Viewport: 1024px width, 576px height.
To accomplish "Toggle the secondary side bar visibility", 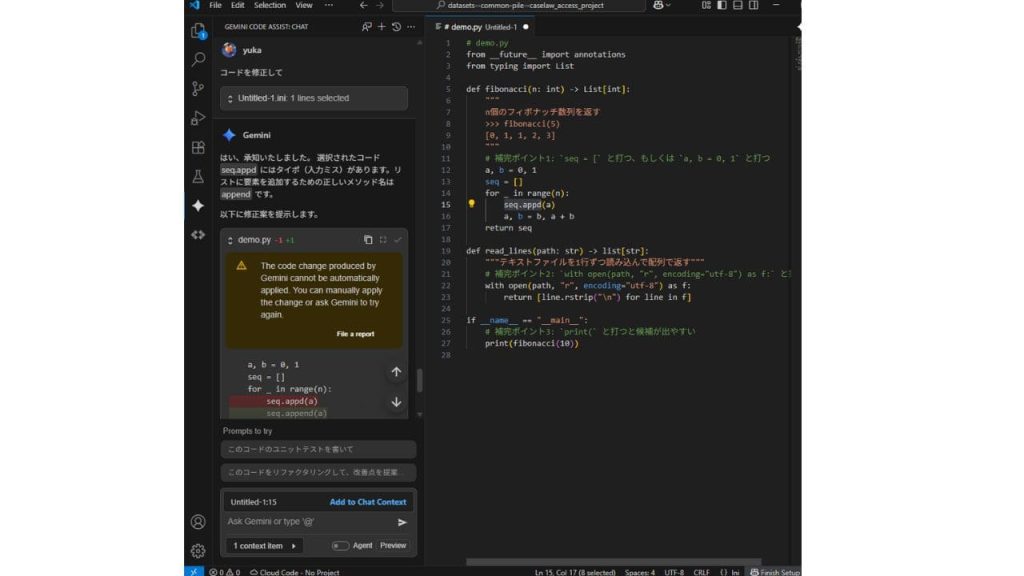I will [754, 5].
